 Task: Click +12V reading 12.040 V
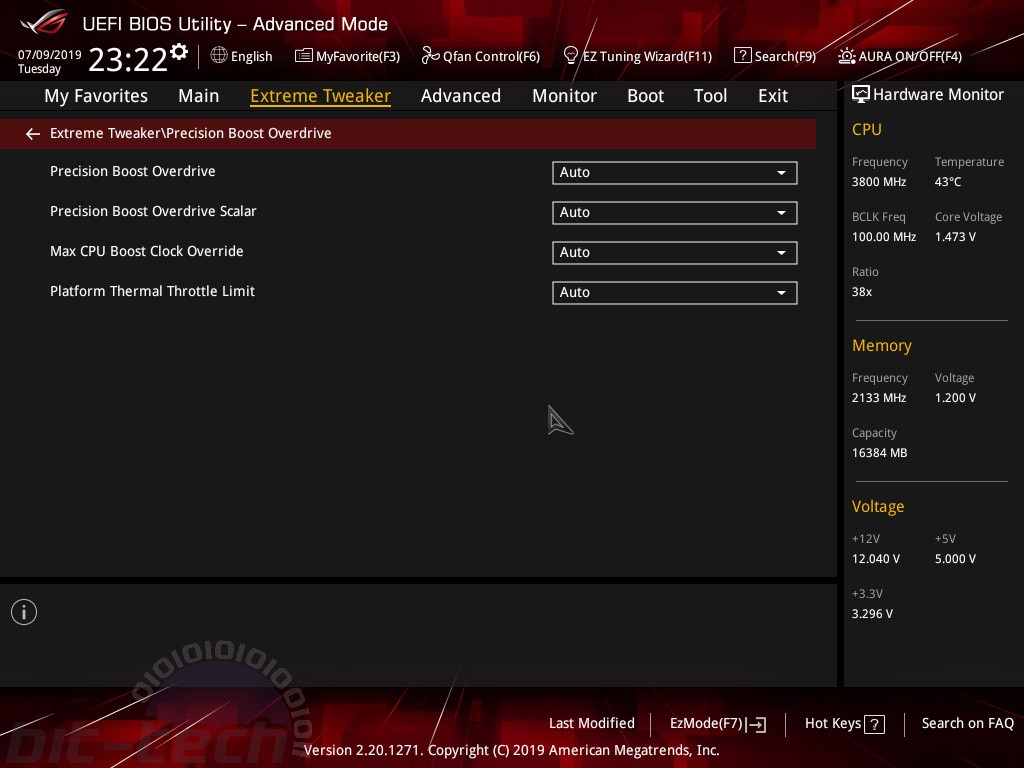point(876,559)
